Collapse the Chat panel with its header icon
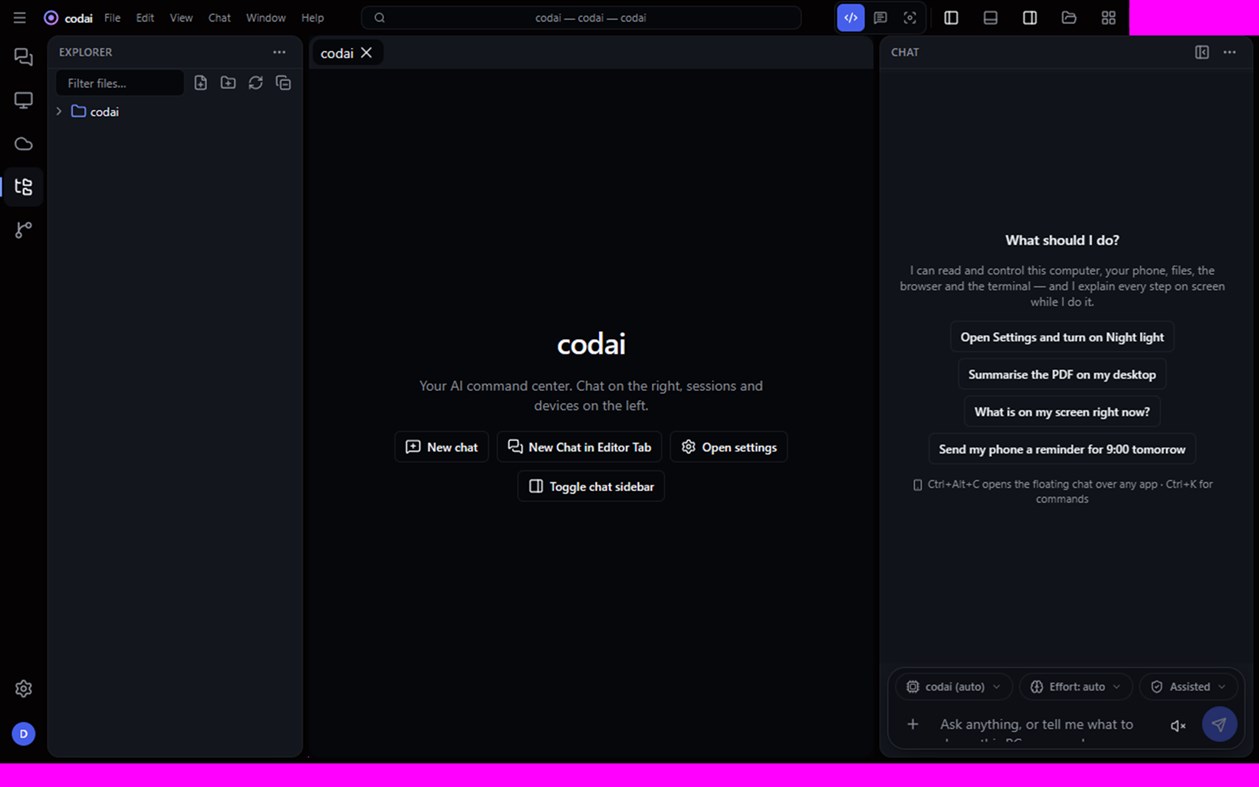 point(1202,52)
